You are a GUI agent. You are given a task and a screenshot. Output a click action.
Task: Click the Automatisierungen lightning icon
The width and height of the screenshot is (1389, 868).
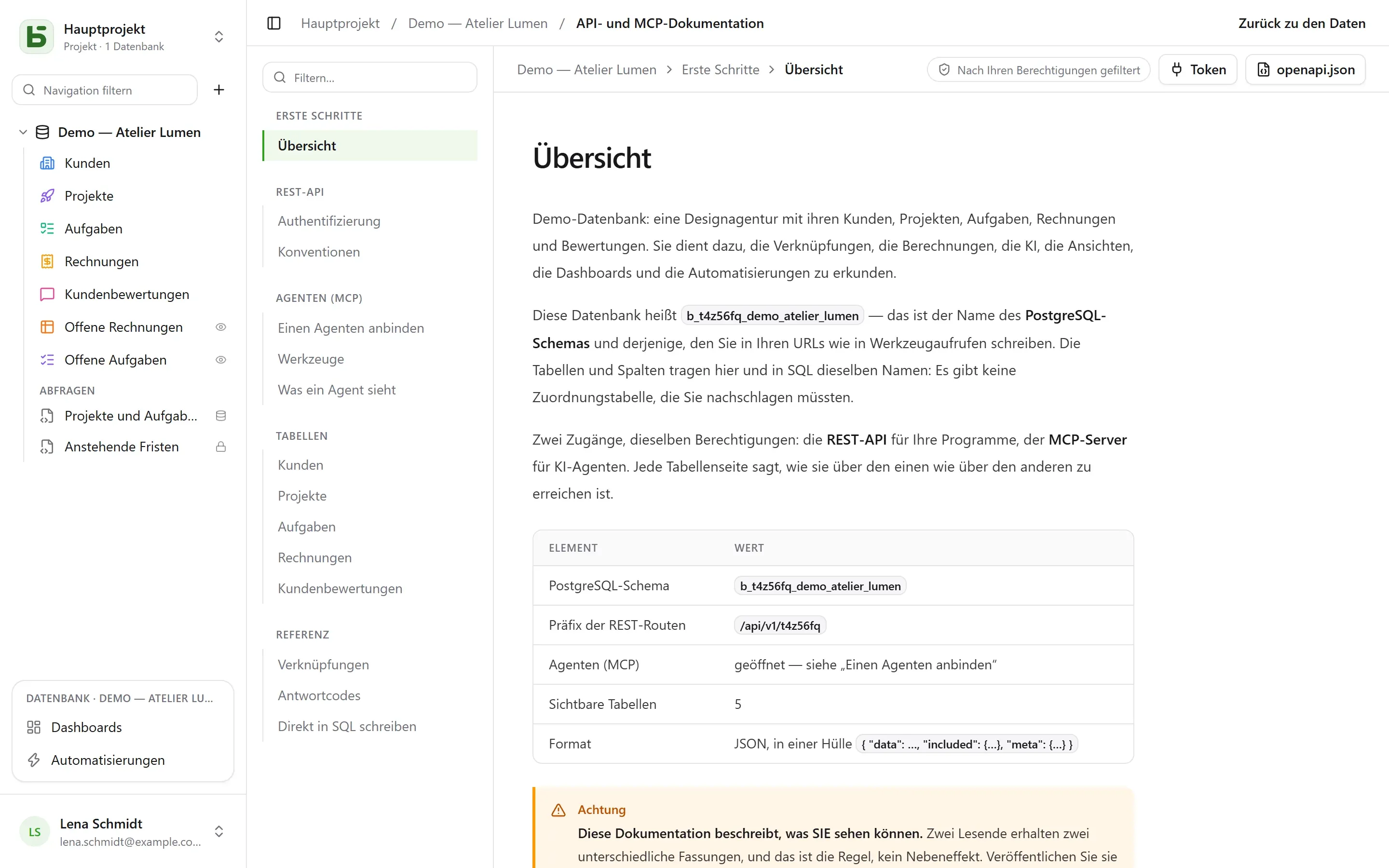pos(34,760)
